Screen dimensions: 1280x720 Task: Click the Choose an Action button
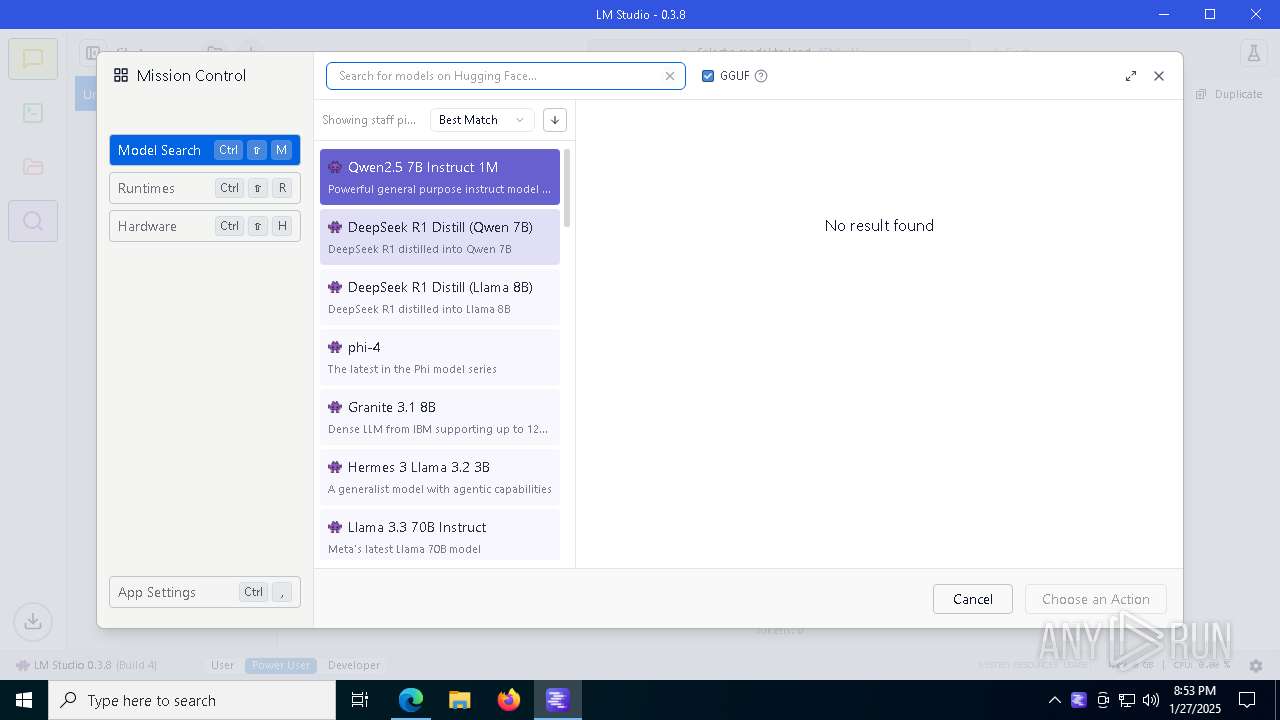tap(1096, 599)
